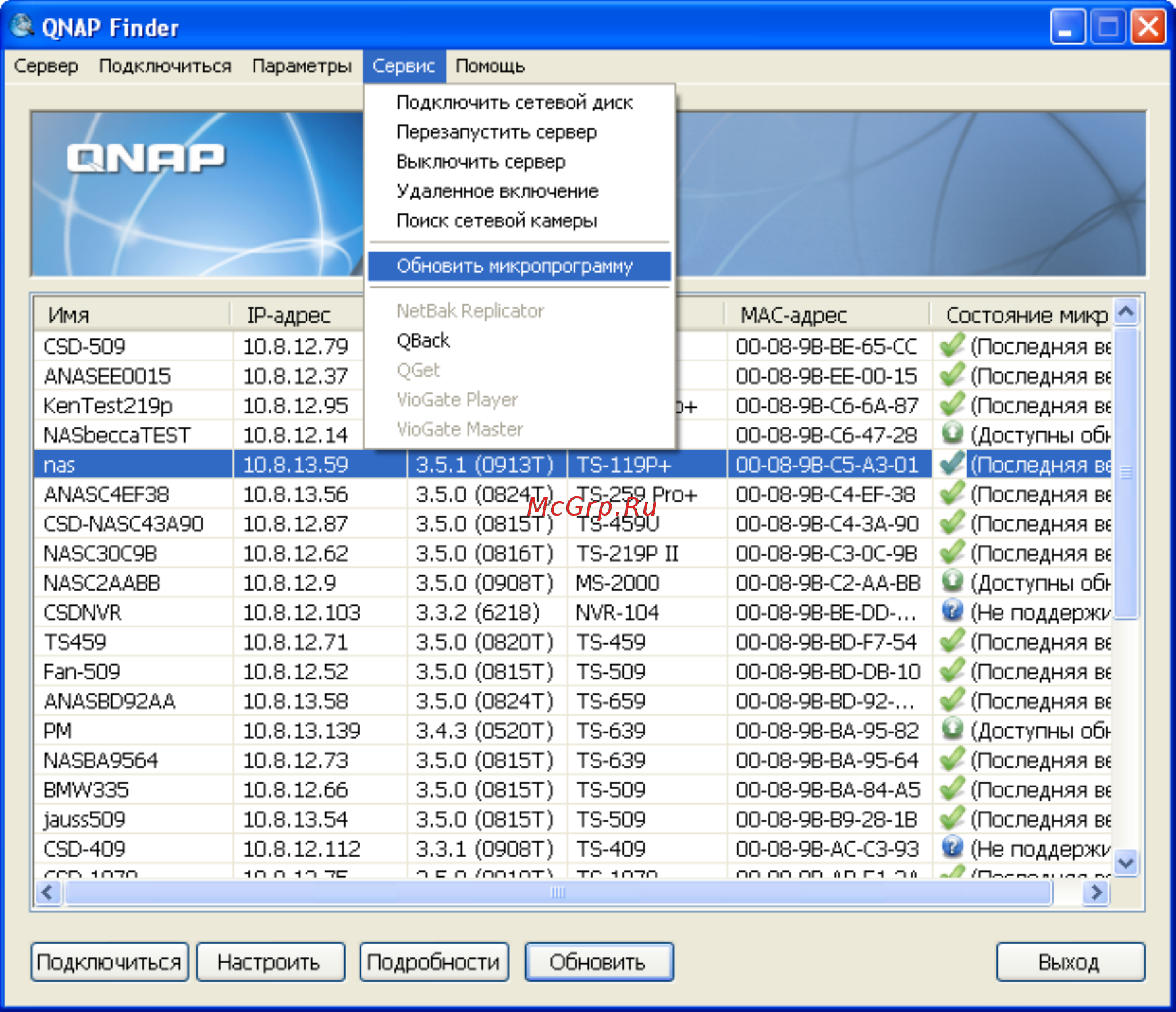Select the KenTest219p server
The image size is (1176, 1012).
tap(108, 406)
